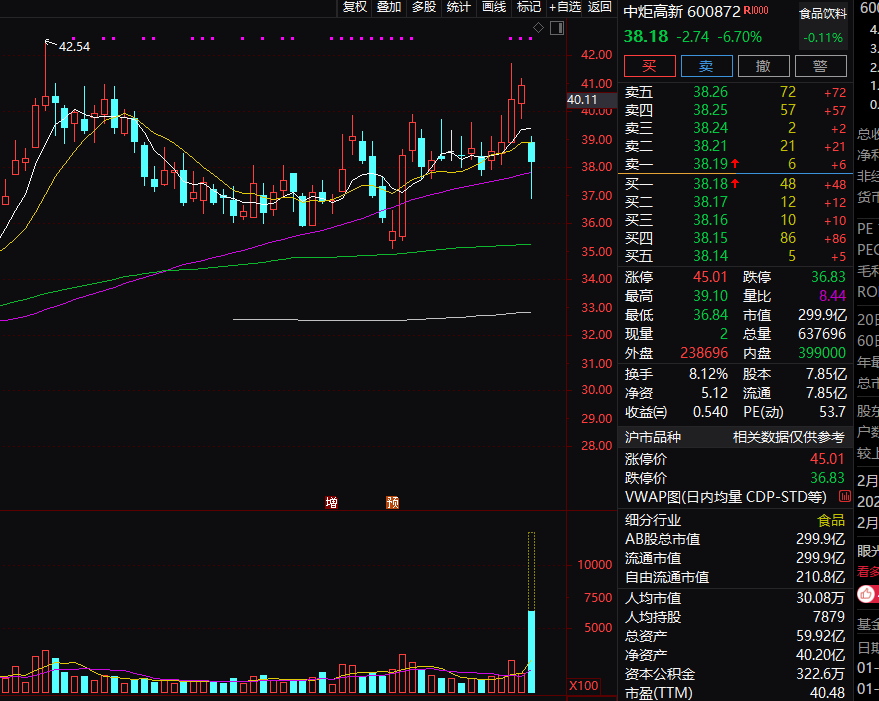879x701 pixels.
Task: Open the 食品饮料 sector box
Action: pyautogui.click(x=822, y=26)
